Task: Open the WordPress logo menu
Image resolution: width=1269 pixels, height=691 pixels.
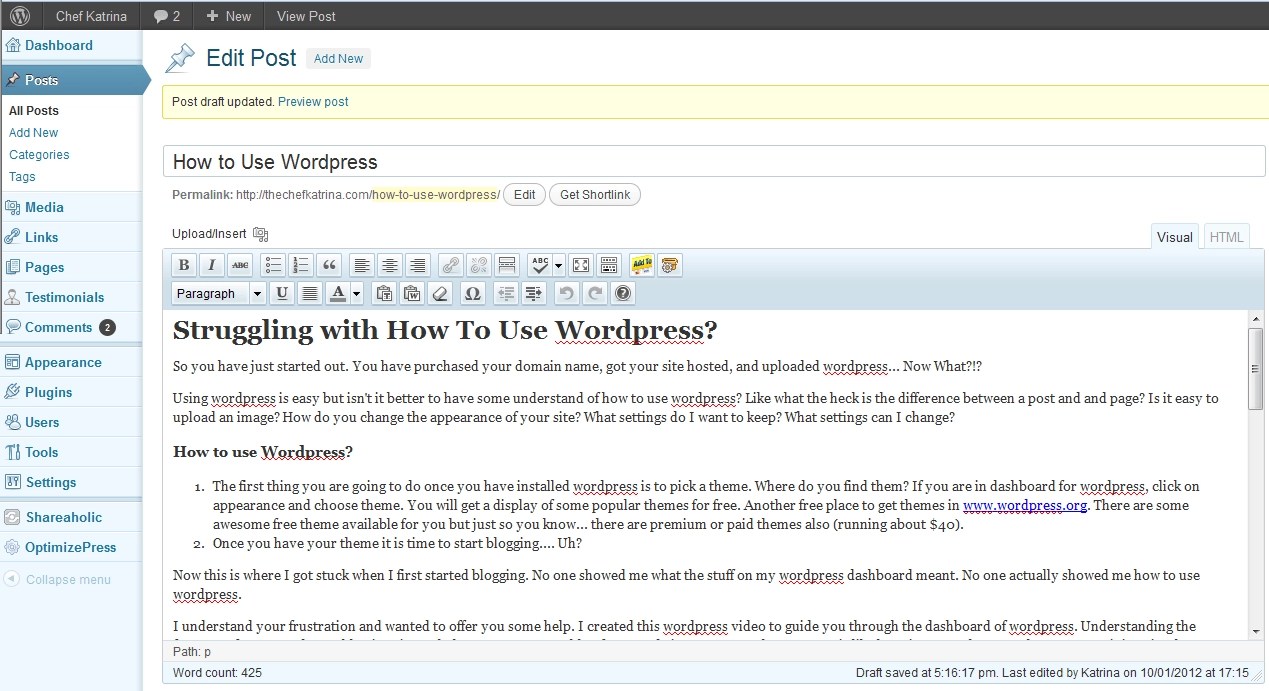Action: pos(20,16)
